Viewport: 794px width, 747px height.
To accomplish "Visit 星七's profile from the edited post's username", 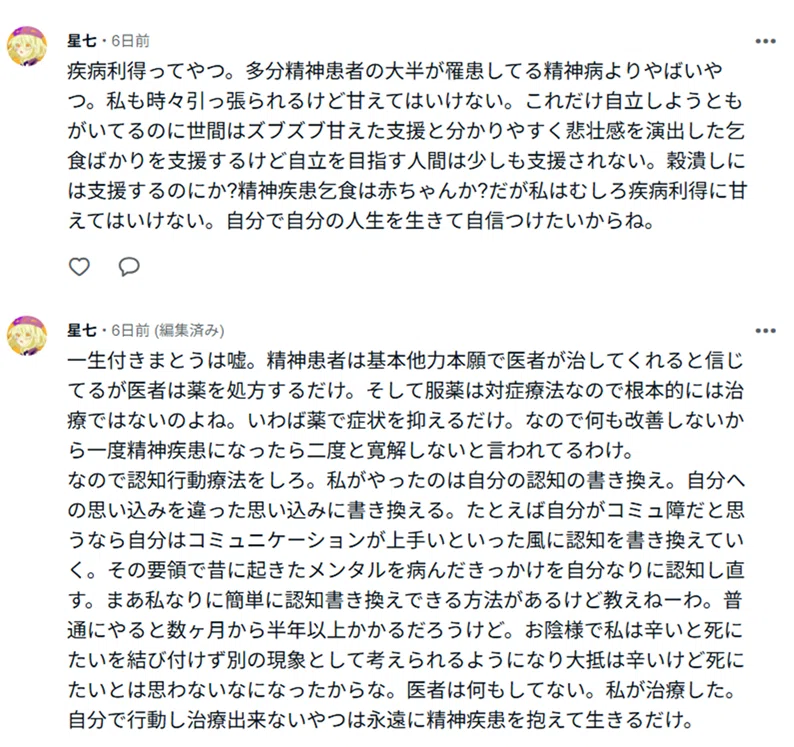I will pyautogui.click(x=82, y=330).
